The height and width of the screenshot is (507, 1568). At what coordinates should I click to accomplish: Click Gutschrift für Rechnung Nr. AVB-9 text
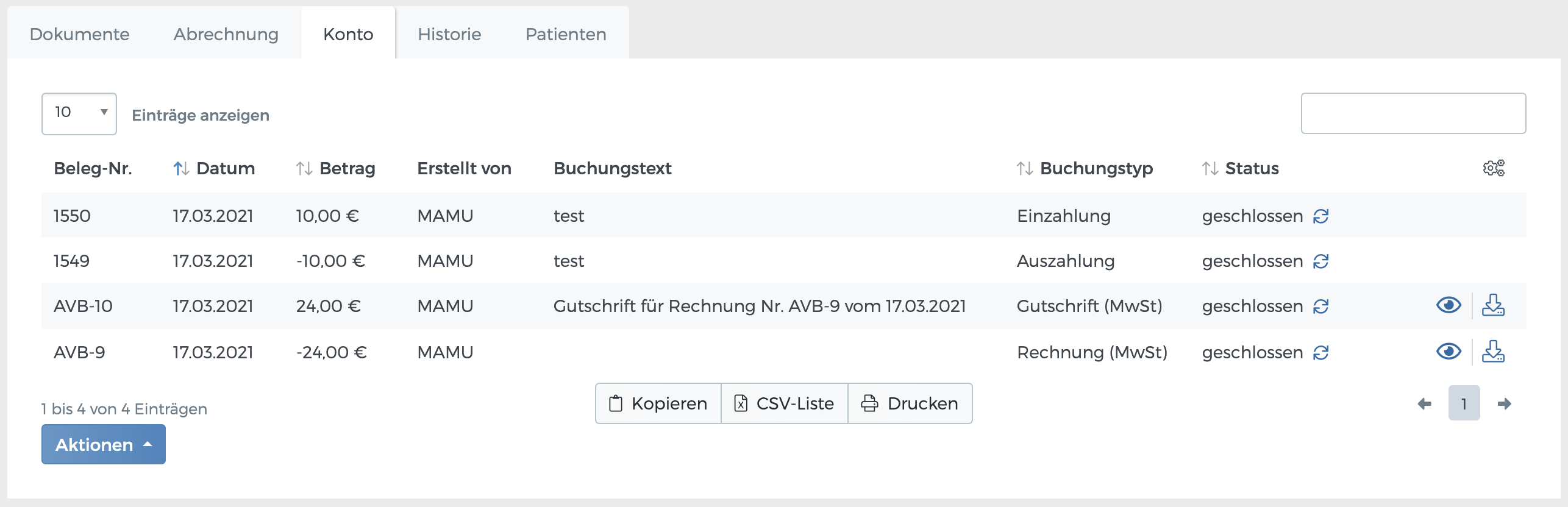pos(760,306)
